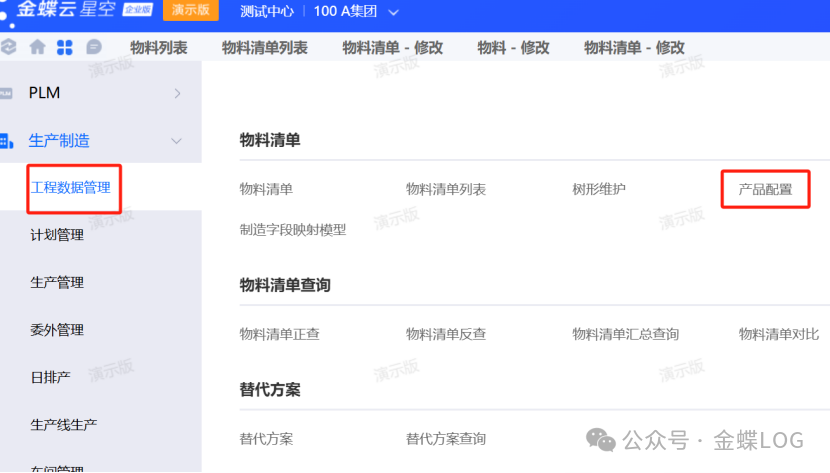Click the chat message bubble icon
Image resolution: width=830 pixels, height=473 pixels.
pos(93,47)
